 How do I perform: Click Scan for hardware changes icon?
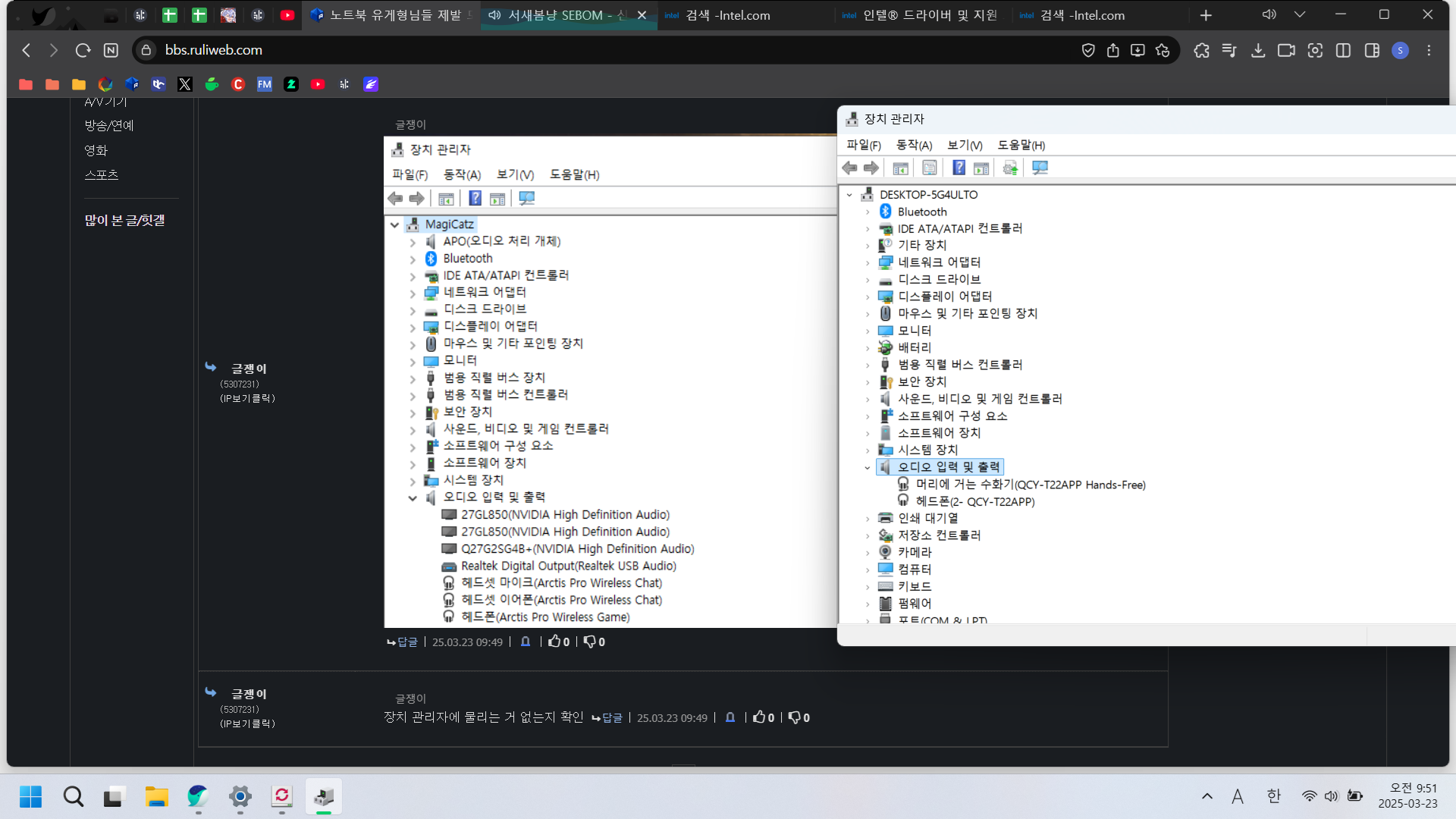point(1040,168)
